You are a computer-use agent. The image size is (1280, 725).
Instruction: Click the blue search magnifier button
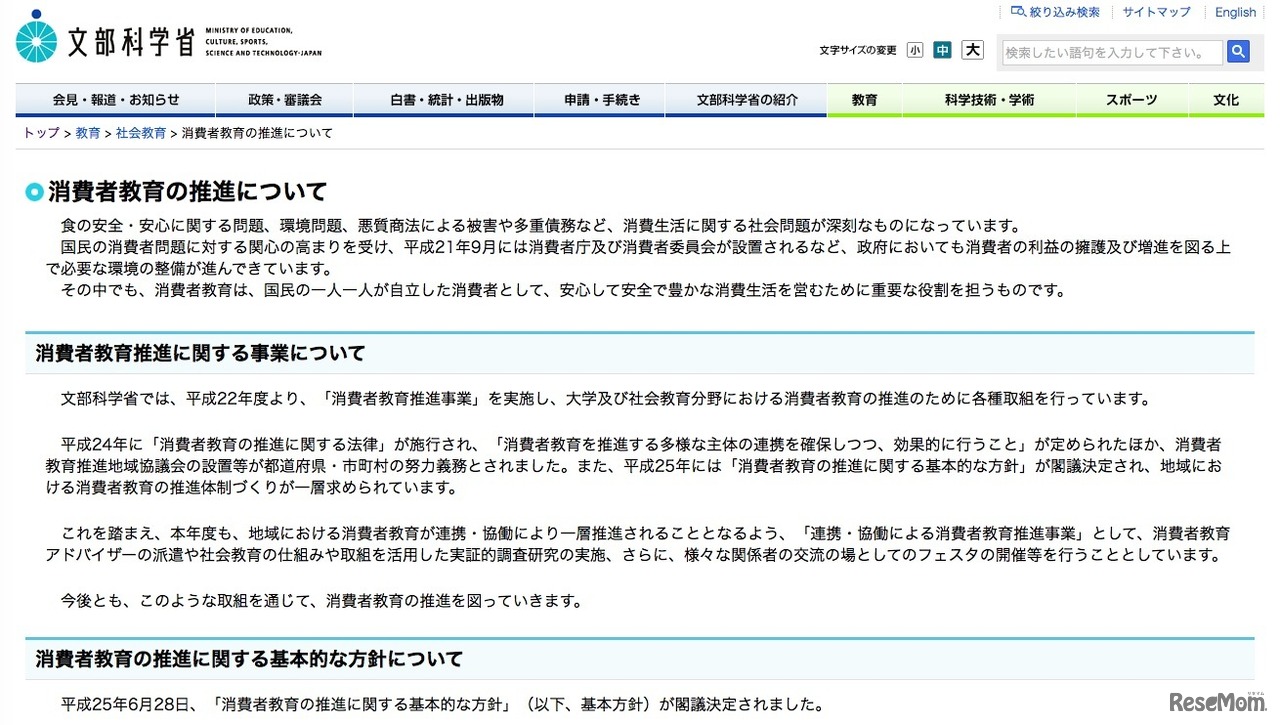pyautogui.click(x=1238, y=52)
